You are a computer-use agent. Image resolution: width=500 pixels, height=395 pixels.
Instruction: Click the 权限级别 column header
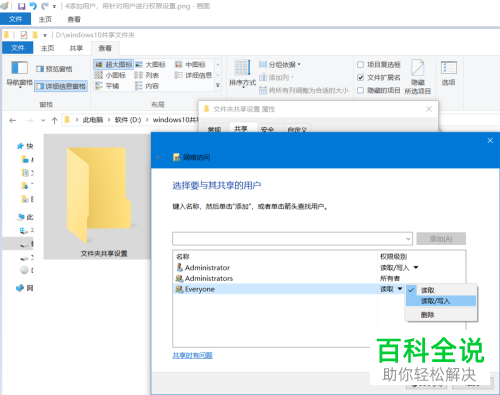[x=393, y=256]
